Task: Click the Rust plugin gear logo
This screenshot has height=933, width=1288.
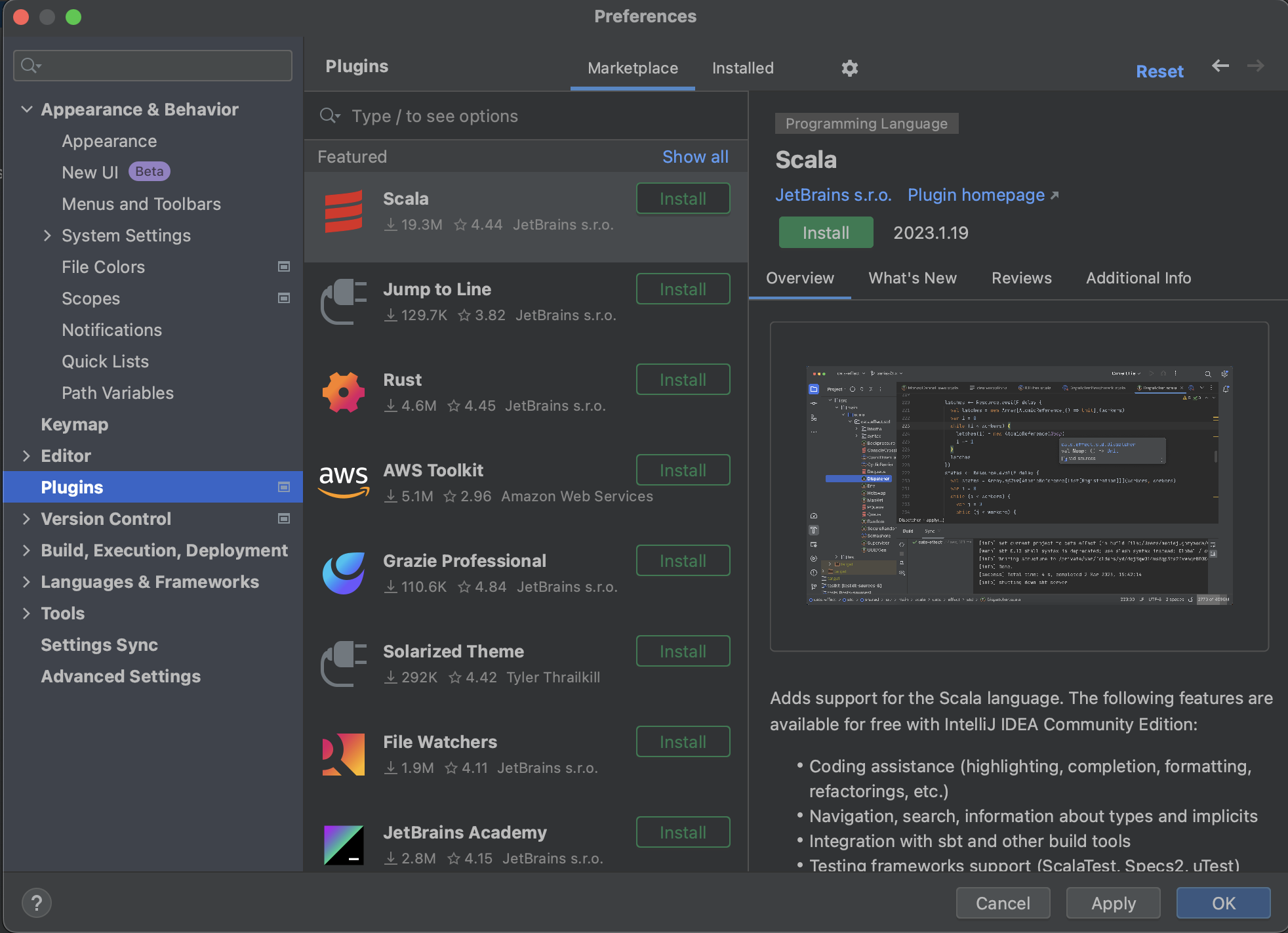Action: point(343,392)
